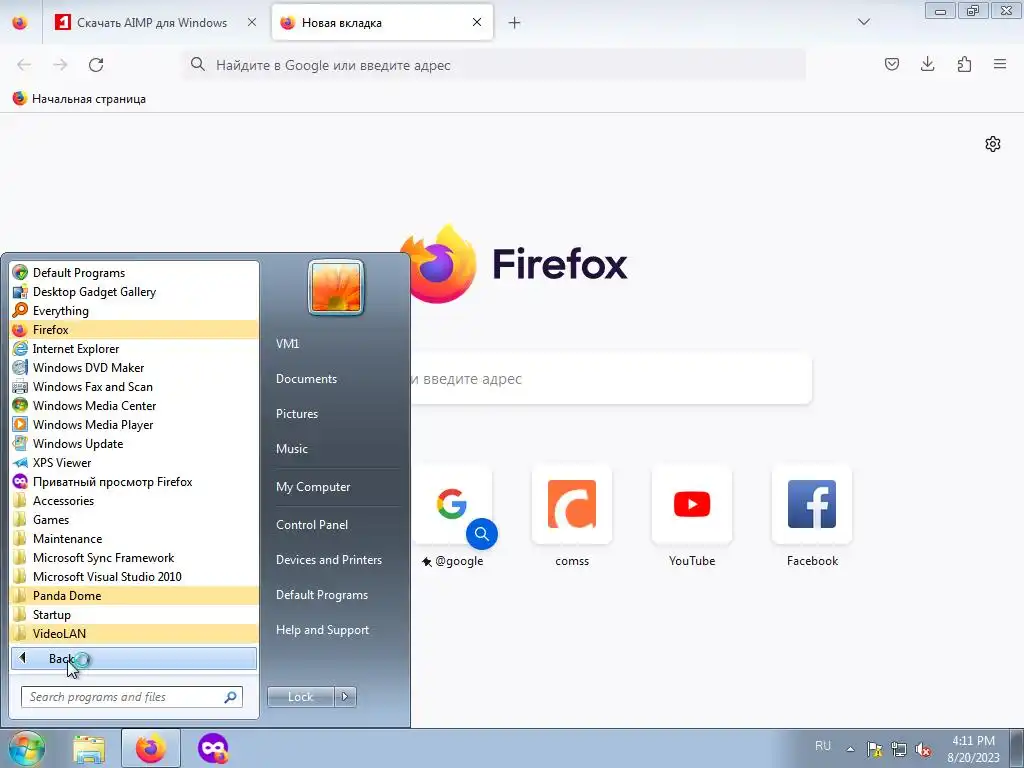Show hidden tray icons
The image size is (1024, 768).
tap(850, 749)
